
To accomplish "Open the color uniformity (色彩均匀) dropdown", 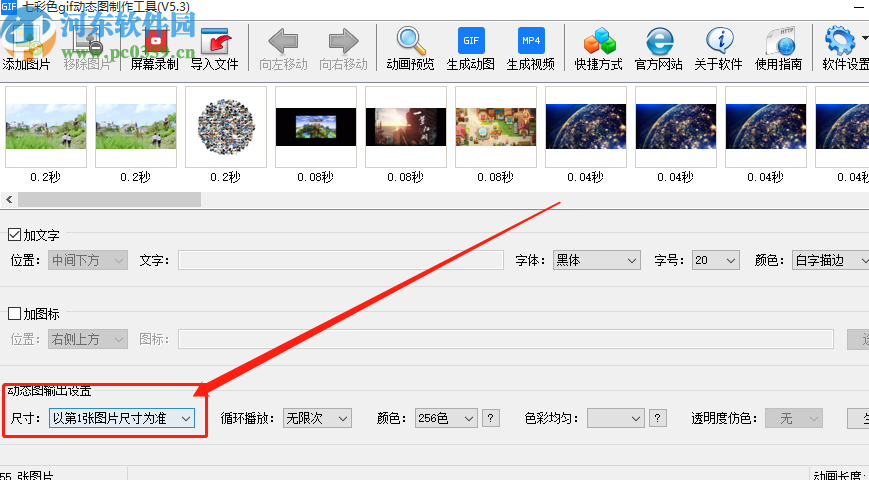I will (616, 418).
